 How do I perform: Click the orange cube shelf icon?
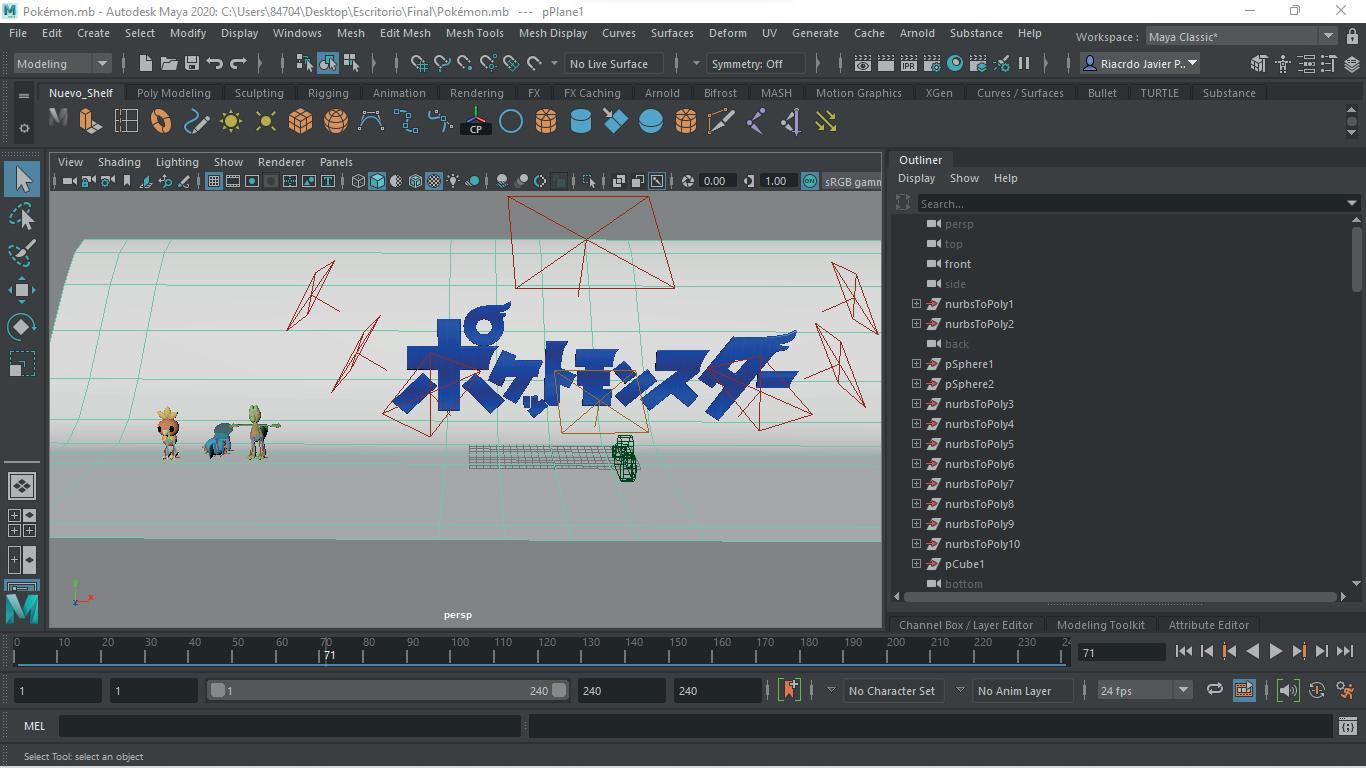pyautogui.click(x=300, y=122)
